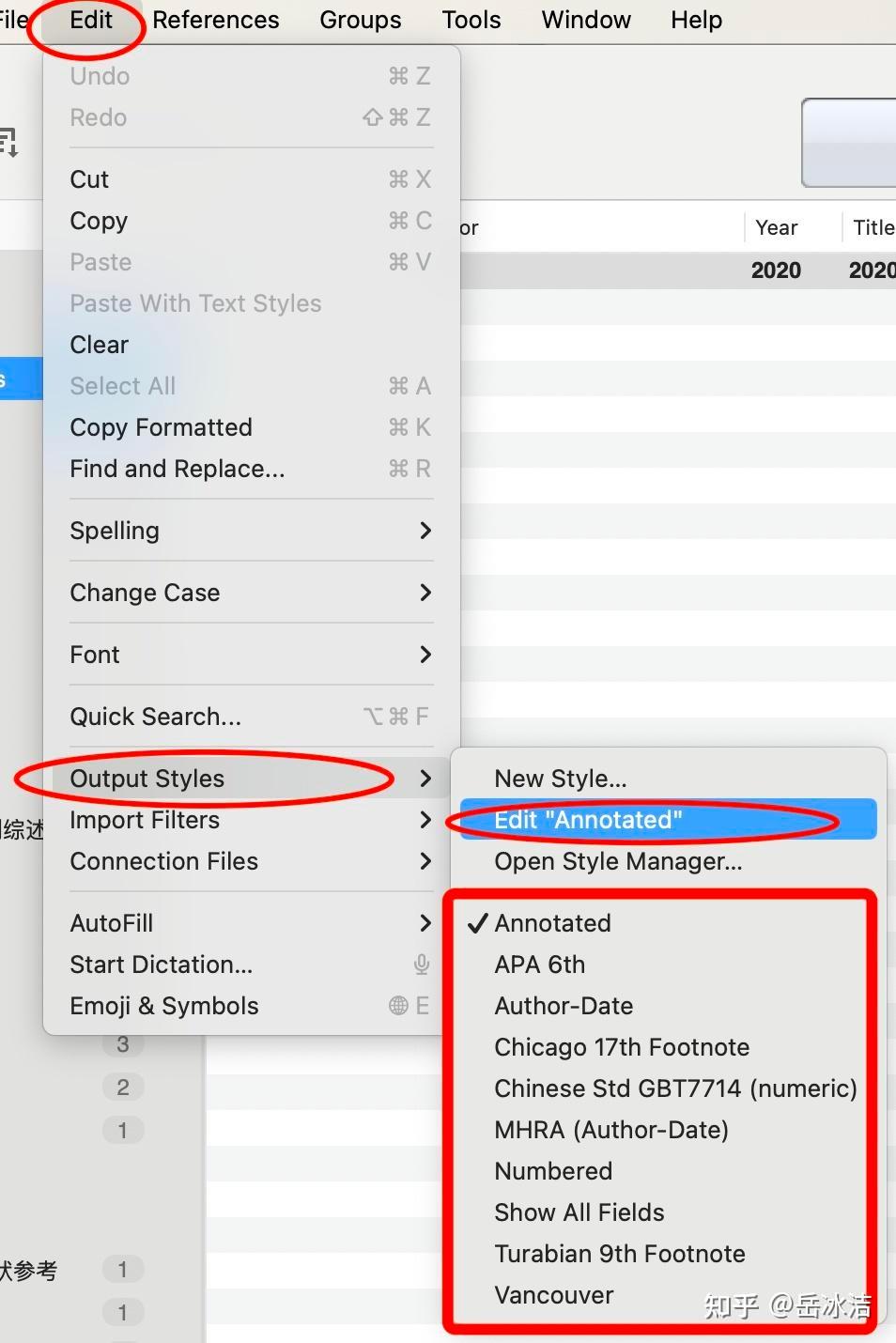Choose the APA 6th output style

coord(540,965)
